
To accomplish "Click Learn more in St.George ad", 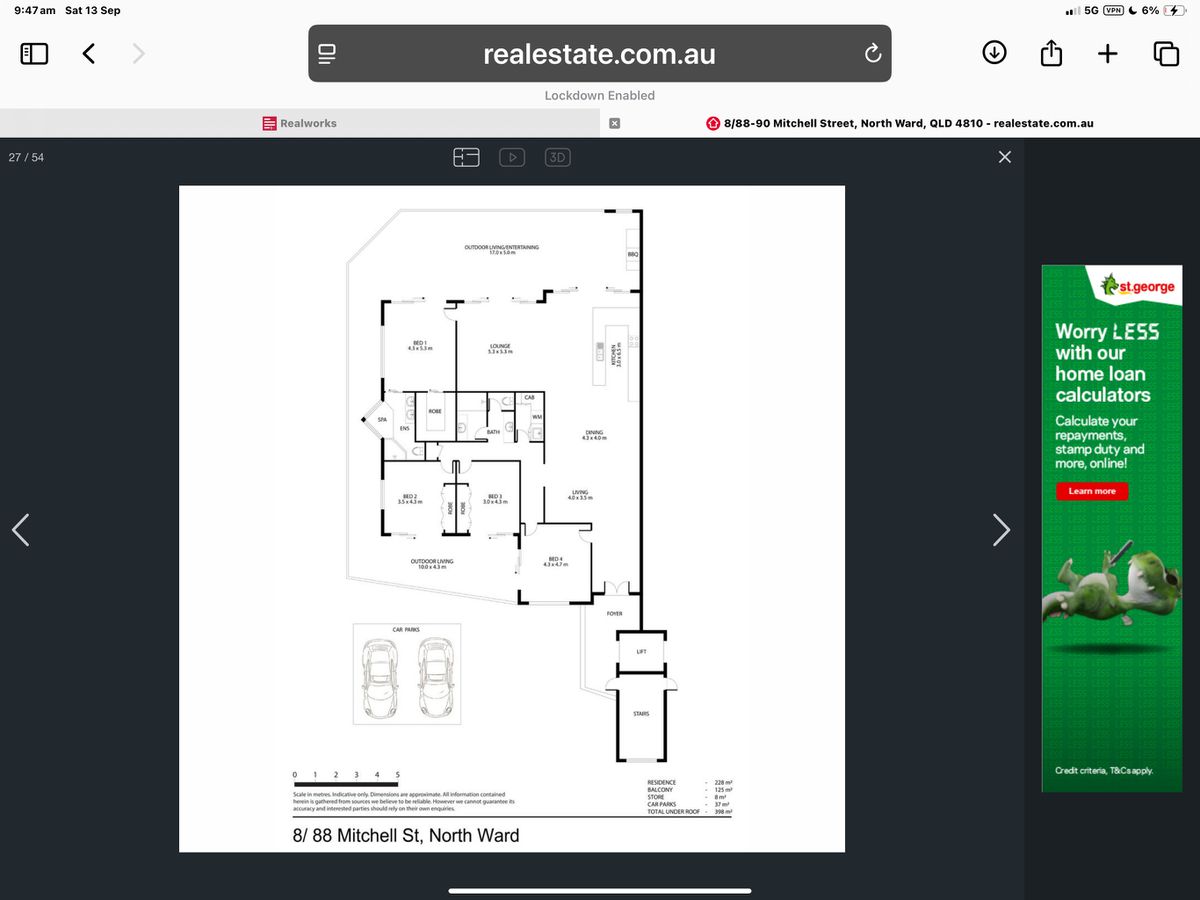I will 1092,491.
